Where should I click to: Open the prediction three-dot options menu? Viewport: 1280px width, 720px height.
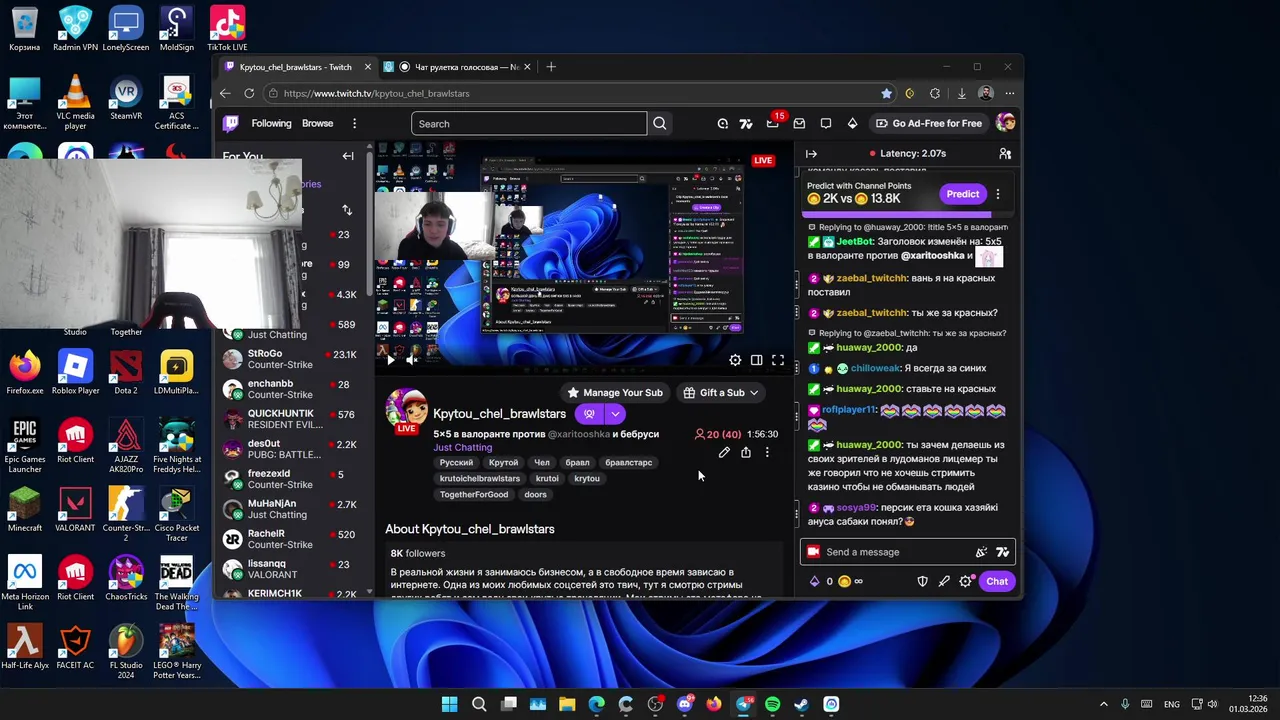[x=997, y=194]
